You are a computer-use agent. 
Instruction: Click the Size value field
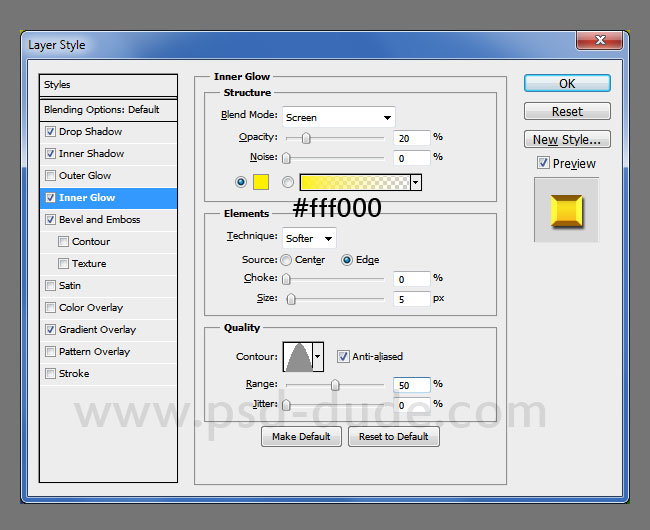click(412, 299)
